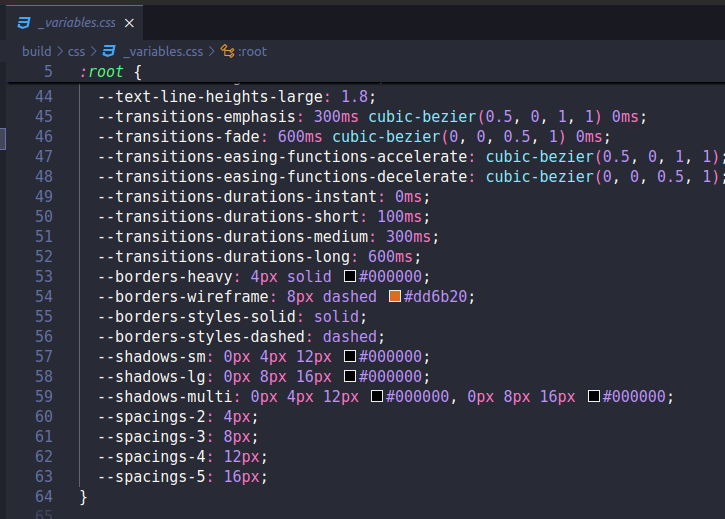
Task: Click the --spacings-5 property
Action: (x=152, y=476)
